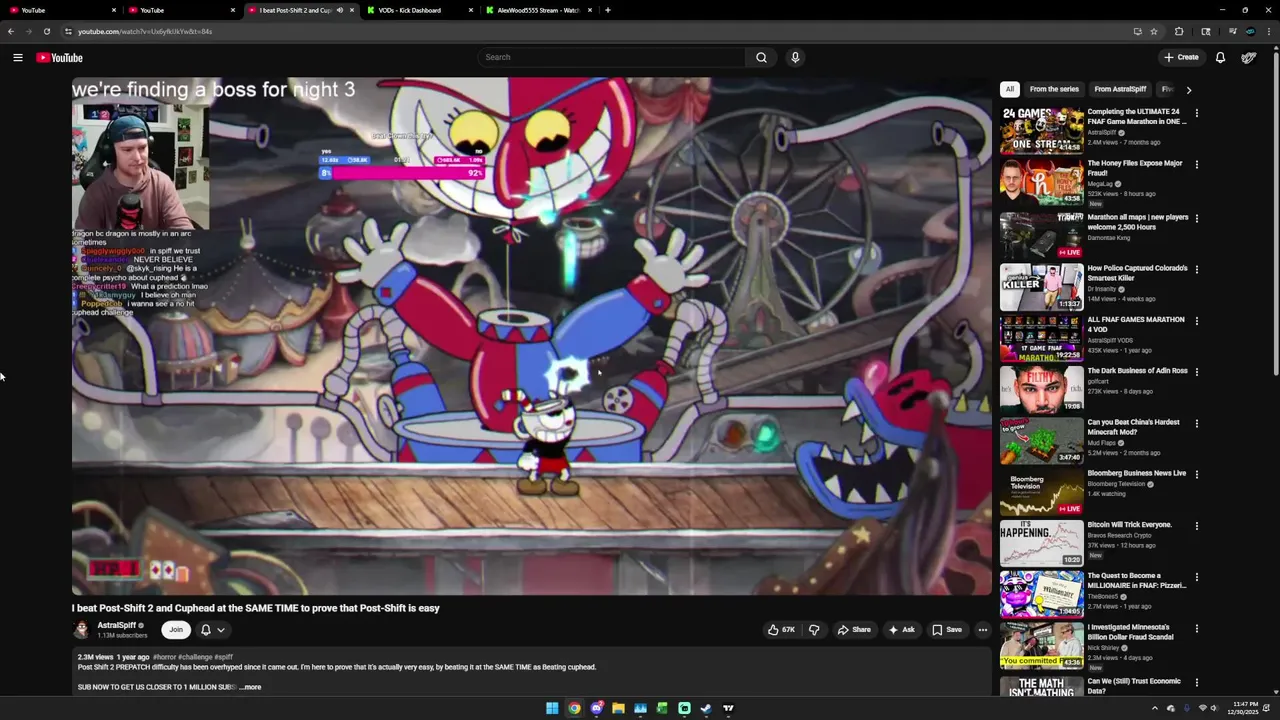Open YouTube notifications bell in the header

pos(1220,57)
